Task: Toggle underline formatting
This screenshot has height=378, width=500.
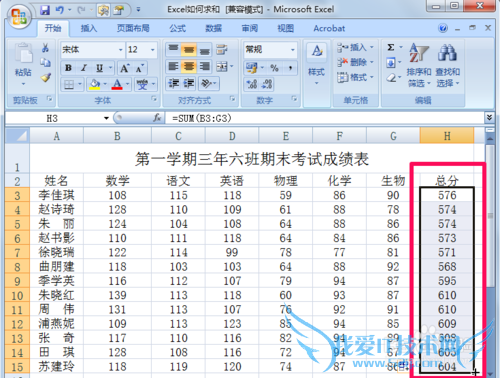Action: click(99, 68)
